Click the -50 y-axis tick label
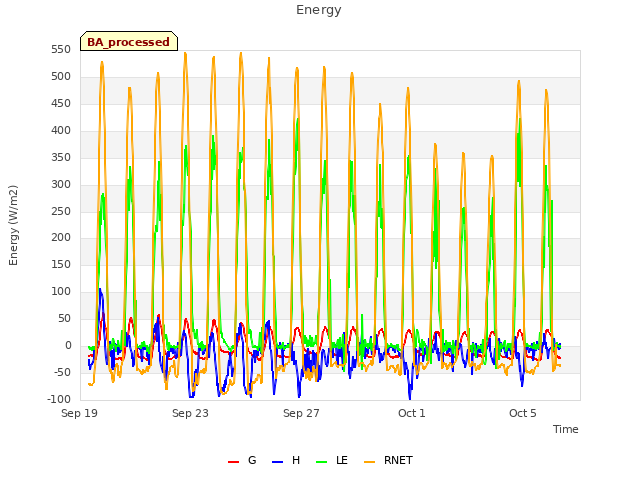640x480 pixels. tap(62, 373)
